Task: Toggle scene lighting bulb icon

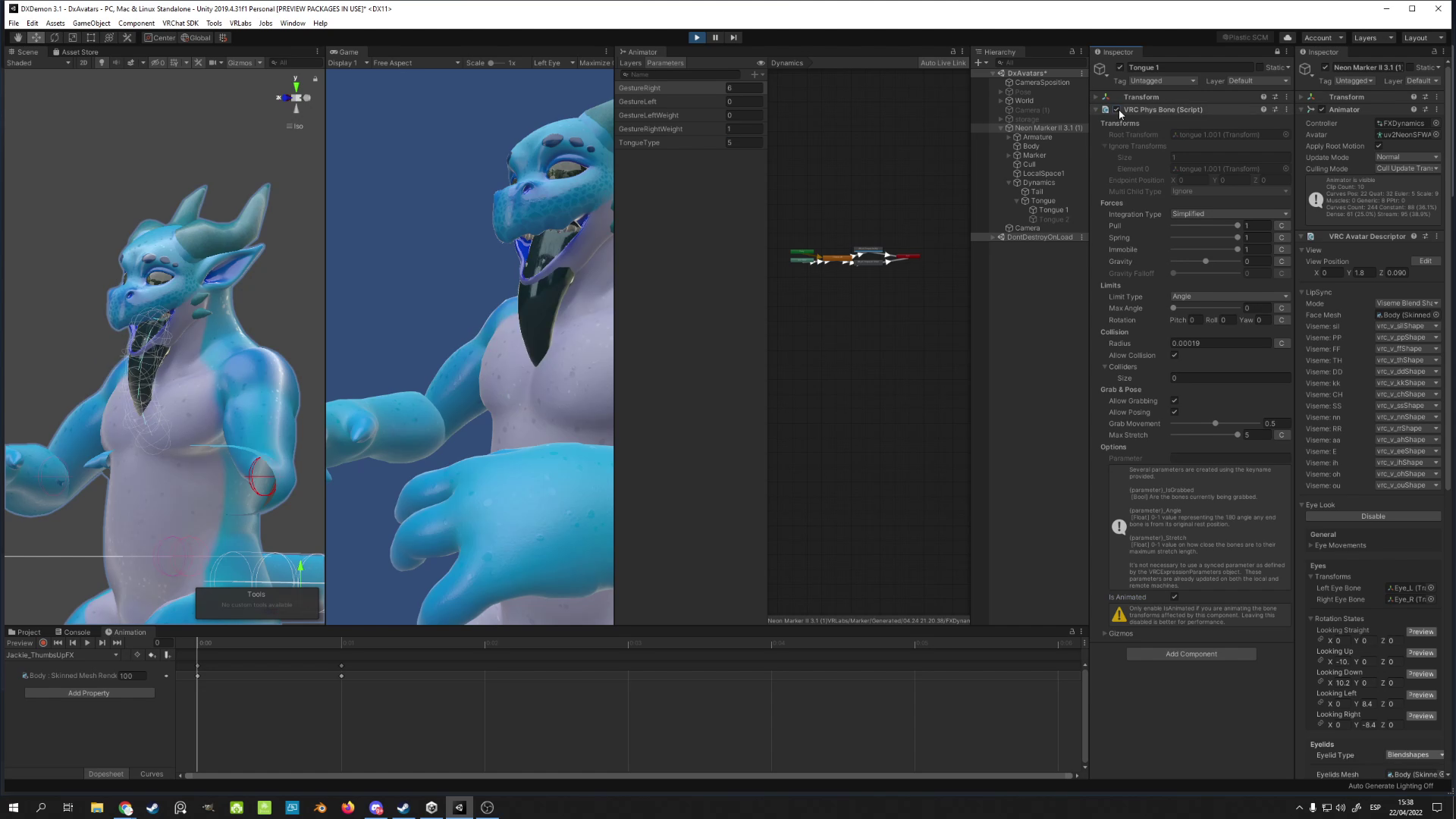Action: pyautogui.click(x=102, y=63)
